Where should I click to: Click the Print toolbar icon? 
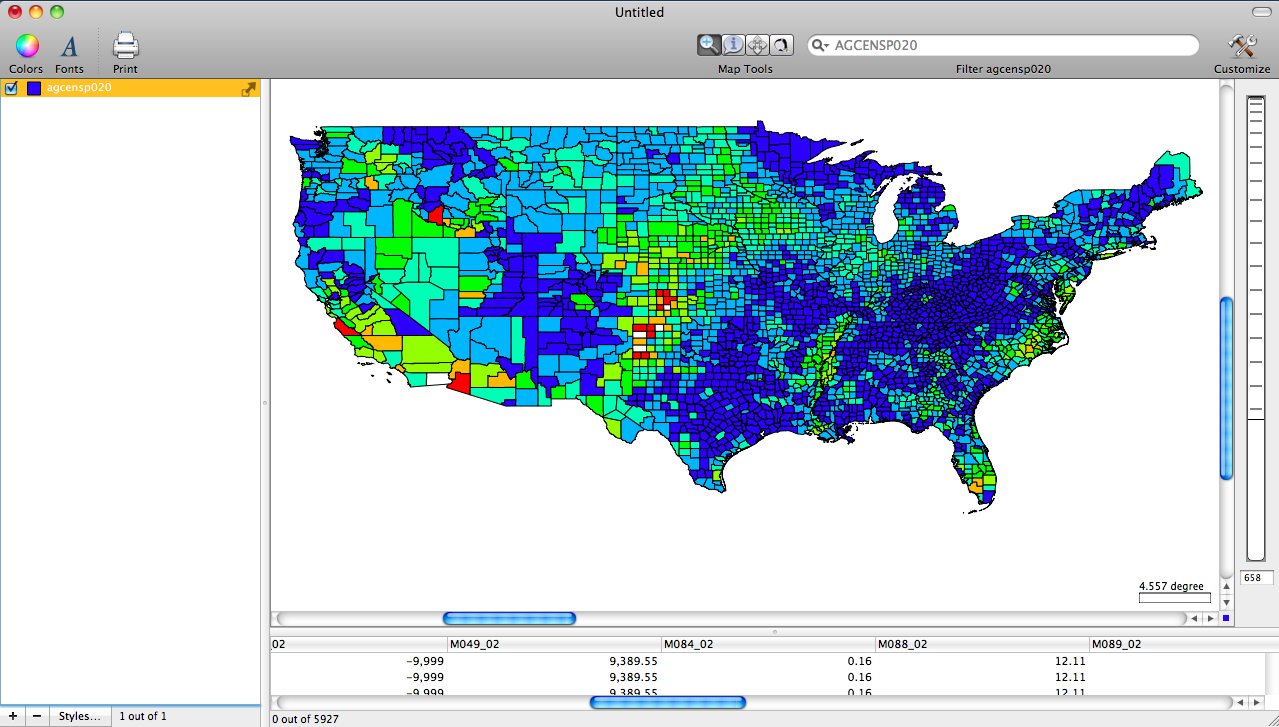[x=124, y=45]
